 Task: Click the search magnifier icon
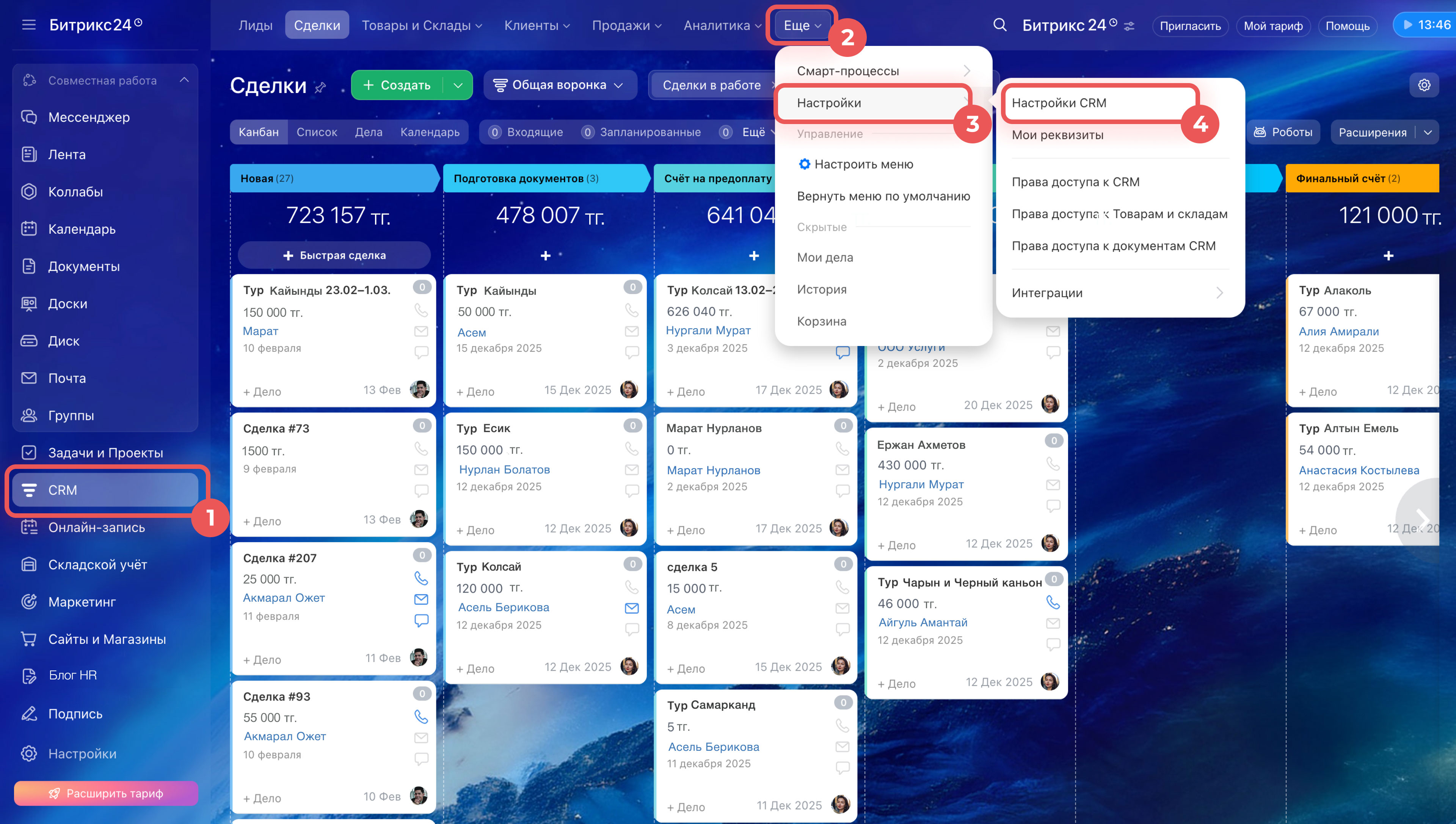pos(999,25)
